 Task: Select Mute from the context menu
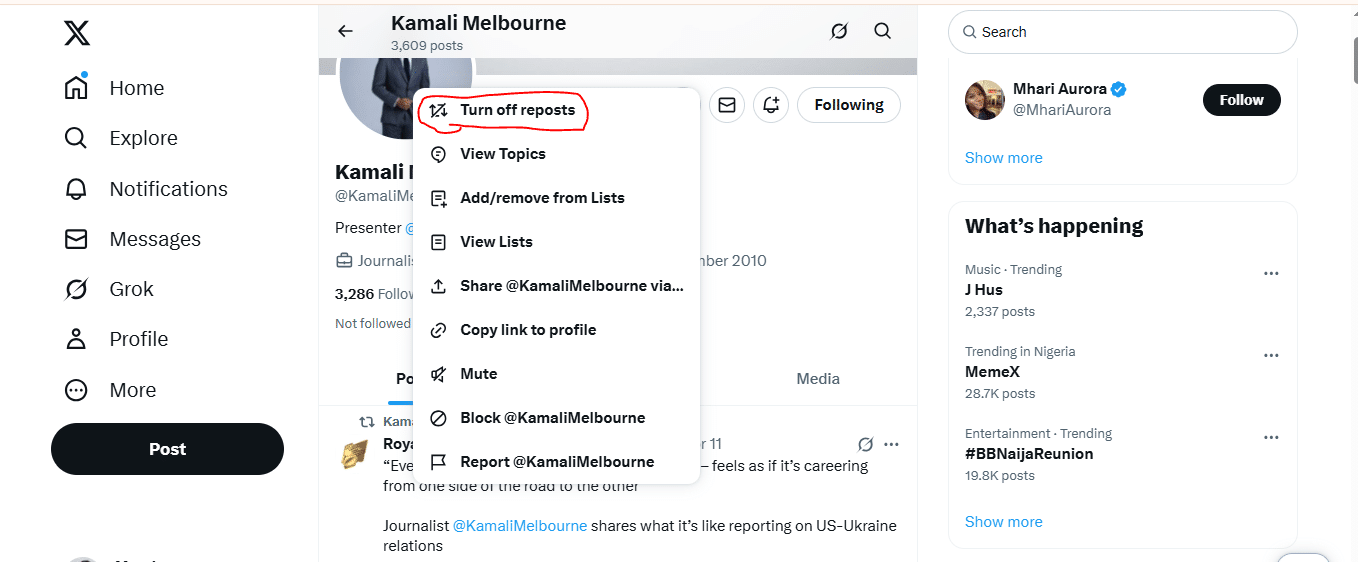point(478,374)
